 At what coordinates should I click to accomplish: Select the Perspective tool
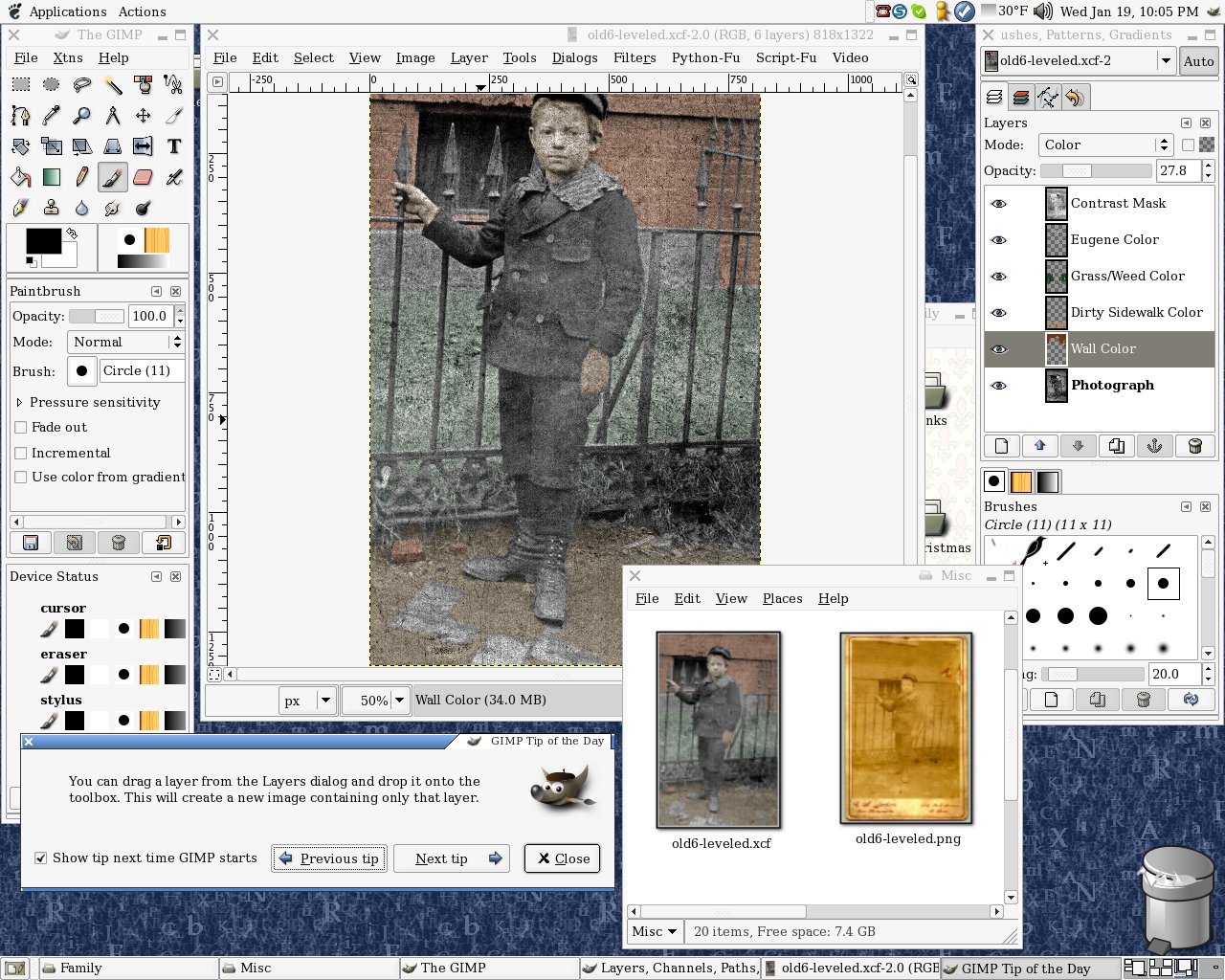(113, 146)
